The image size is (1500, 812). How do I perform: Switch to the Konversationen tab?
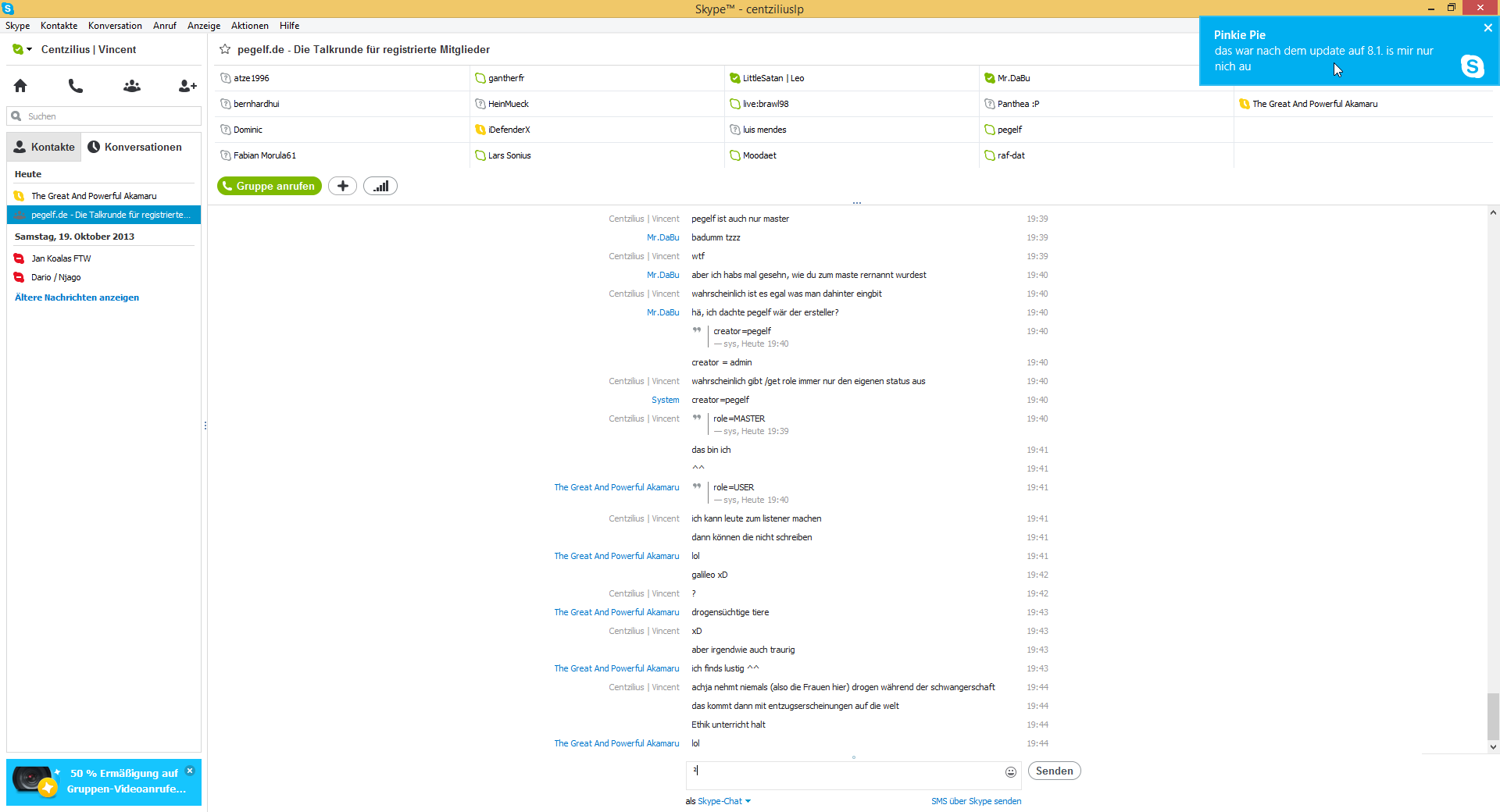coord(134,147)
